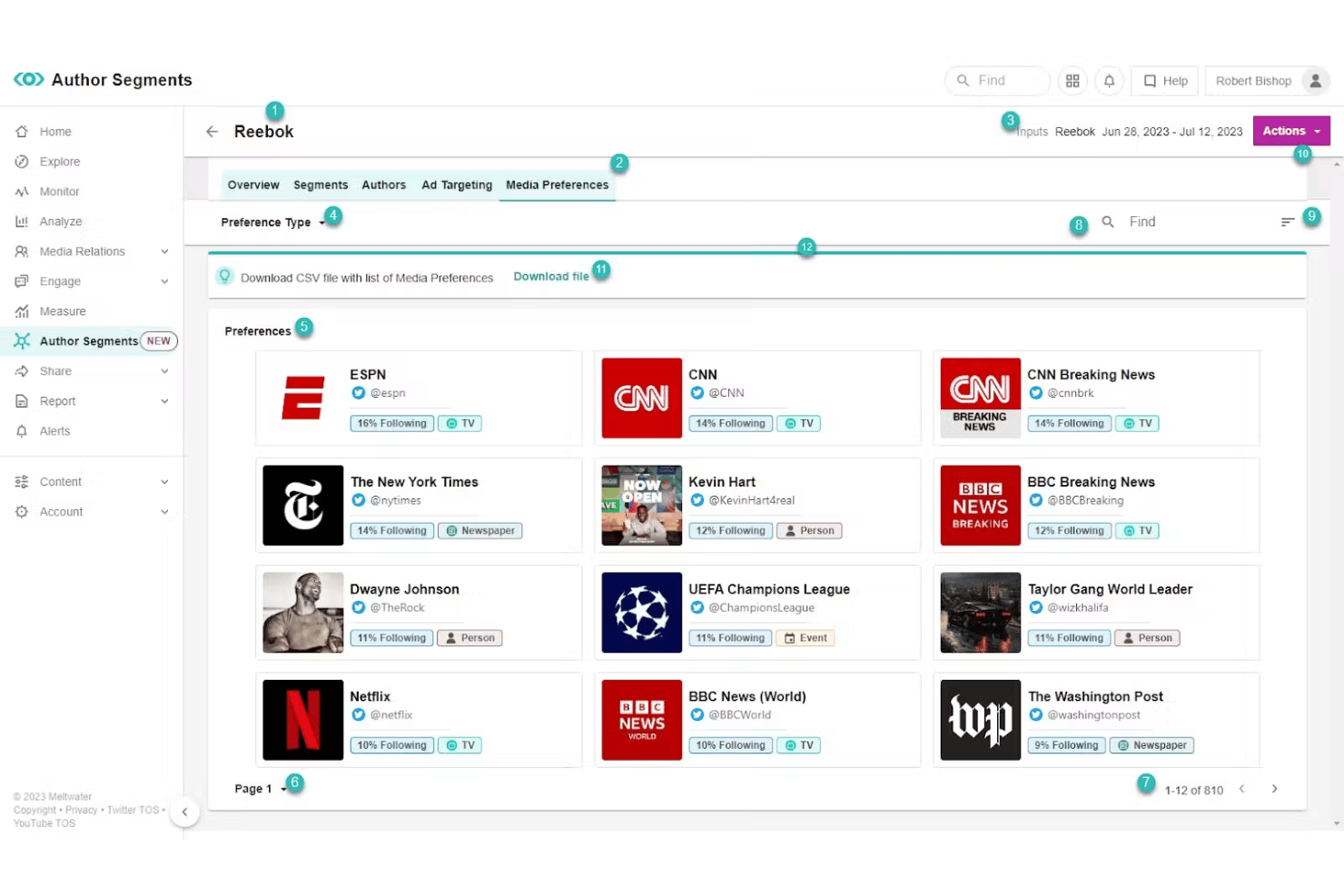Go to previous page of results
This screenshot has width=1344, height=896.
1241,789
